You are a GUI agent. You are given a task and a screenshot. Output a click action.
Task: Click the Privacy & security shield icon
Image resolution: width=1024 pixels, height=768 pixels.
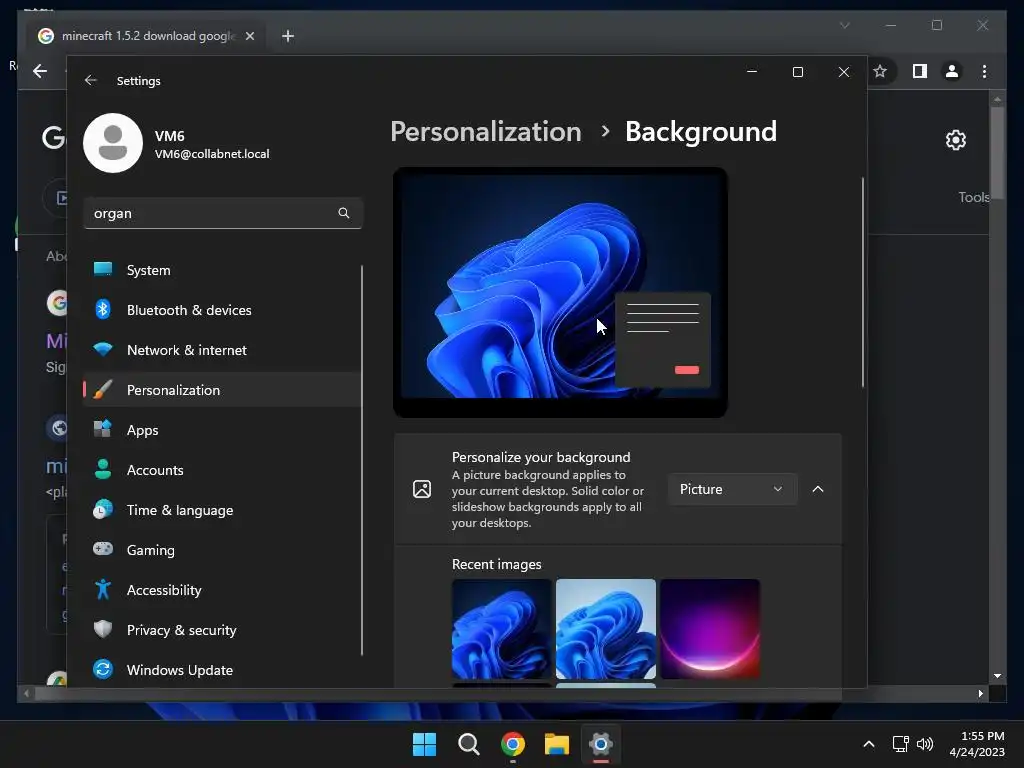tap(103, 629)
